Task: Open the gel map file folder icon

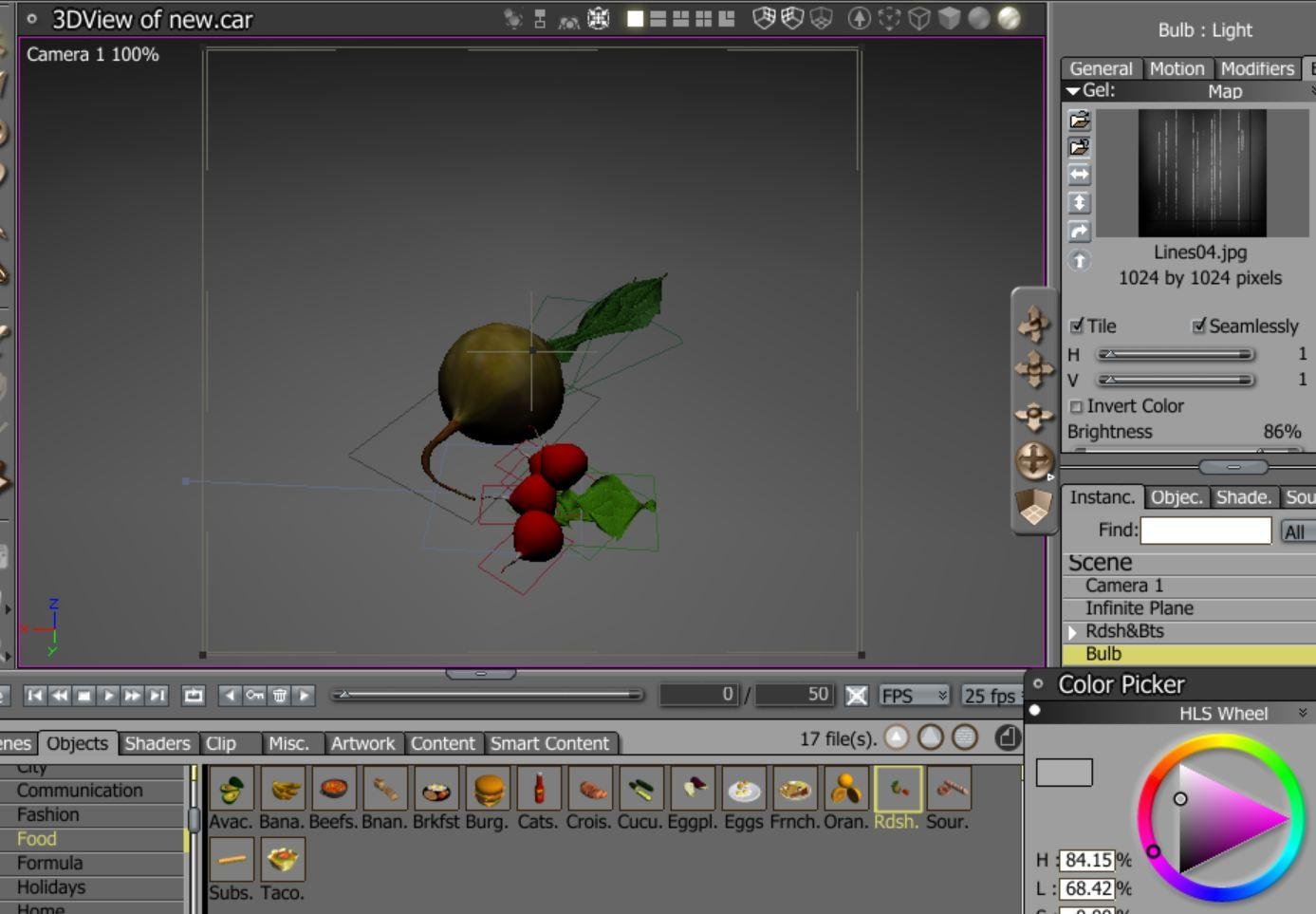Action: pyautogui.click(x=1080, y=120)
